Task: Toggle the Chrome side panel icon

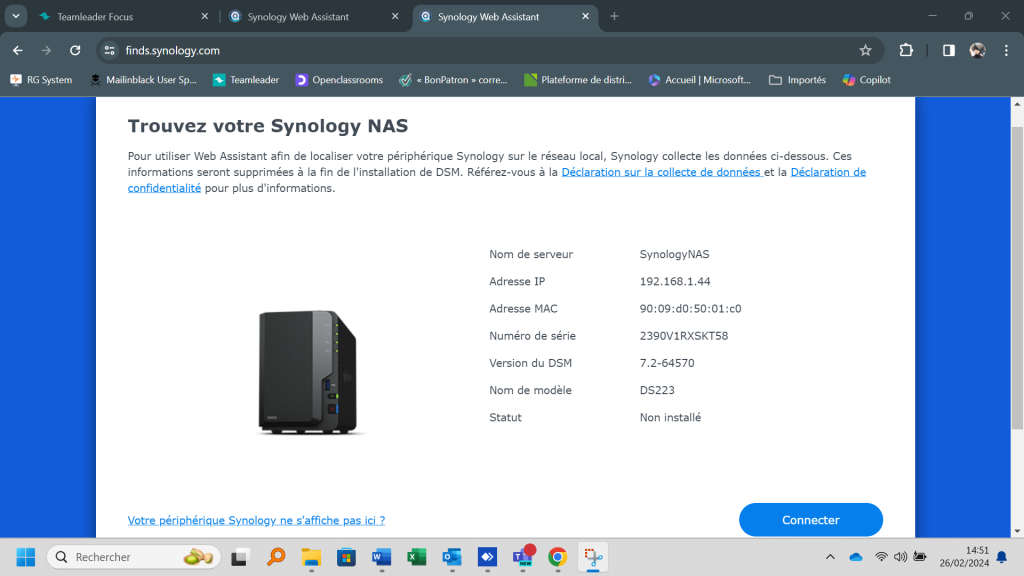Action: coord(949,50)
